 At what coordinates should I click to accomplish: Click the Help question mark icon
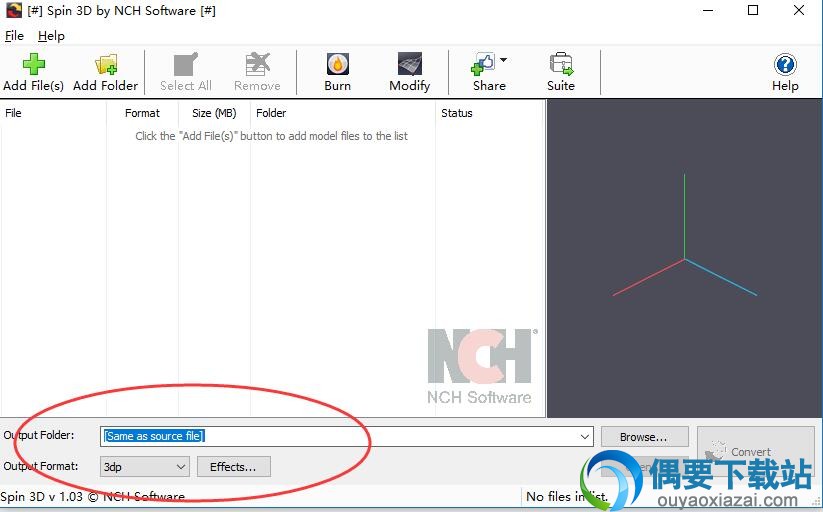coord(785,65)
